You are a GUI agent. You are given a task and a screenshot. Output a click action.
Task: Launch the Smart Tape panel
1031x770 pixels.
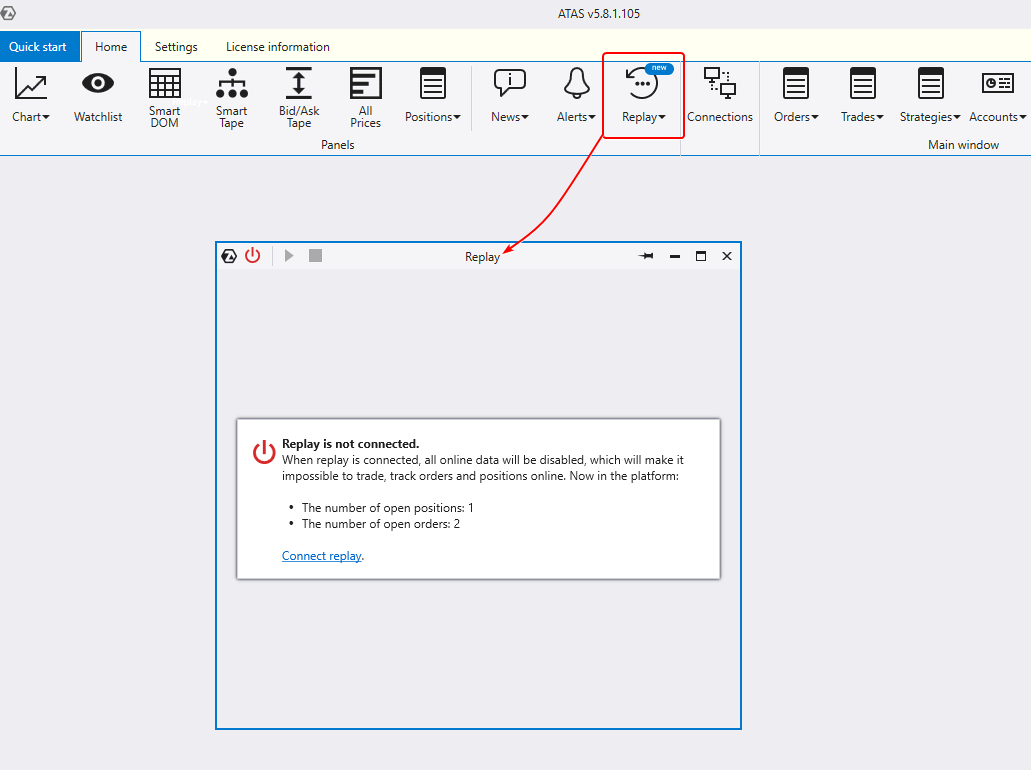[231, 97]
